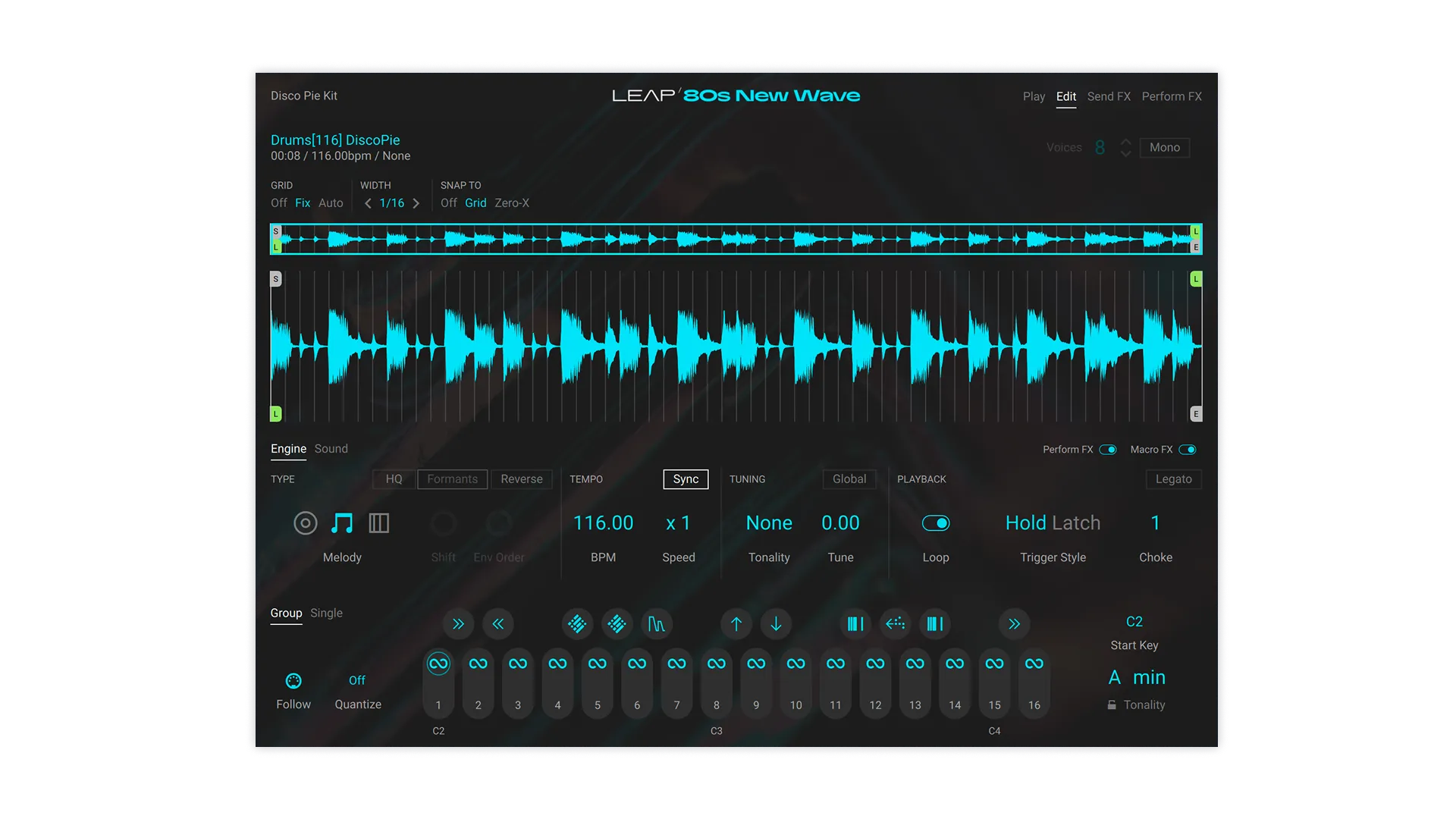Select the Slice bars engine type icon
Viewport: 1456px width, 819px height.
378,523
